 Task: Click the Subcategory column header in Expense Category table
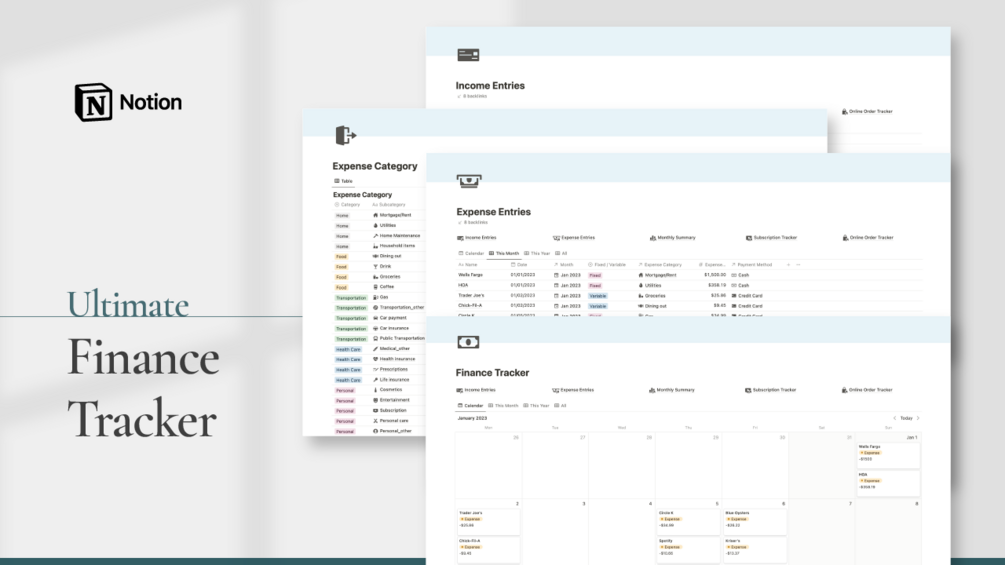pyautogui.click(x=389, y=205)
